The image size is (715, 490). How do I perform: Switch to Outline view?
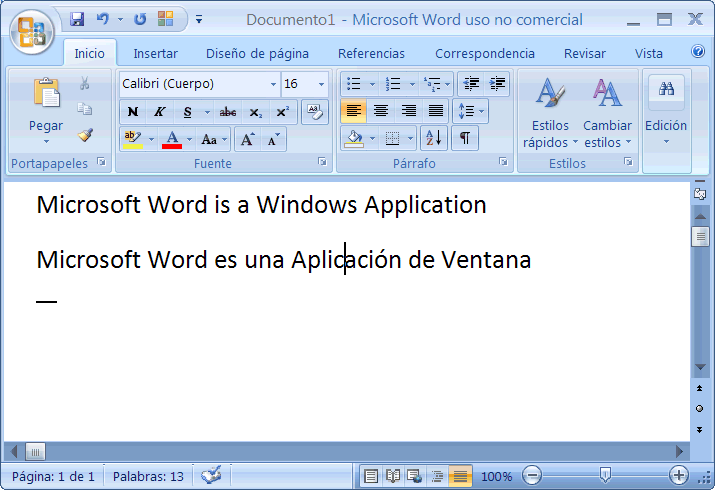[x=437, y=476]
